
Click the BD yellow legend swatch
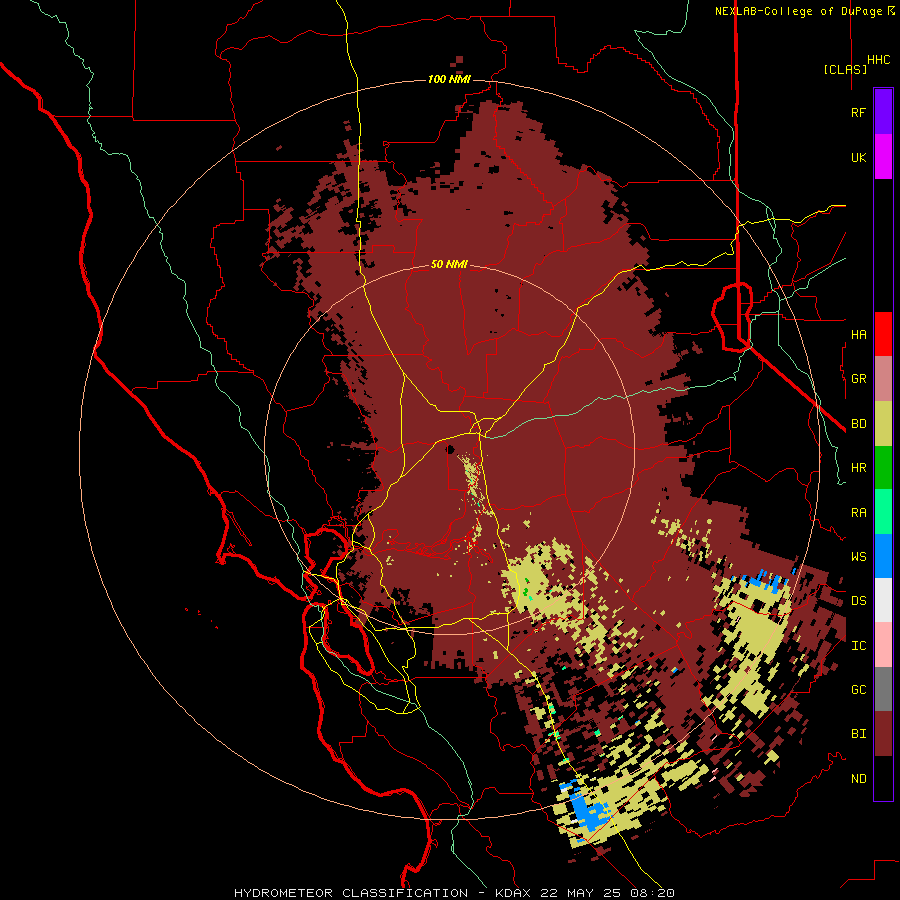coord(883,424)
